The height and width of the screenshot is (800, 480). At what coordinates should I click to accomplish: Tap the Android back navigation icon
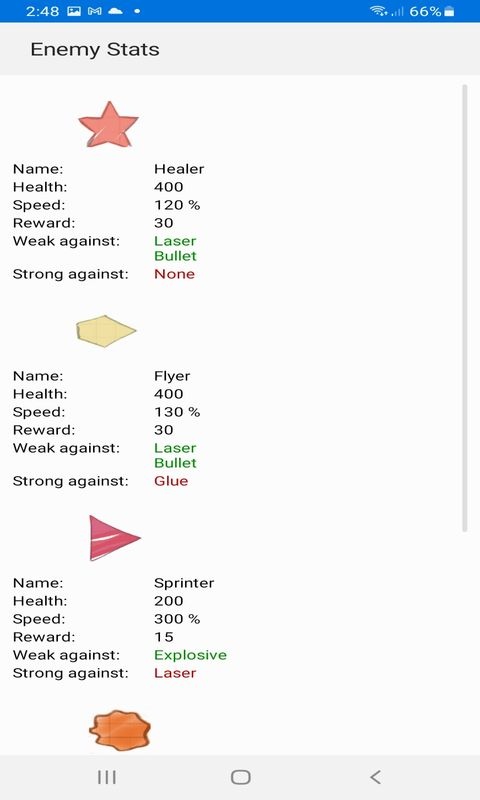click(375, 777)
